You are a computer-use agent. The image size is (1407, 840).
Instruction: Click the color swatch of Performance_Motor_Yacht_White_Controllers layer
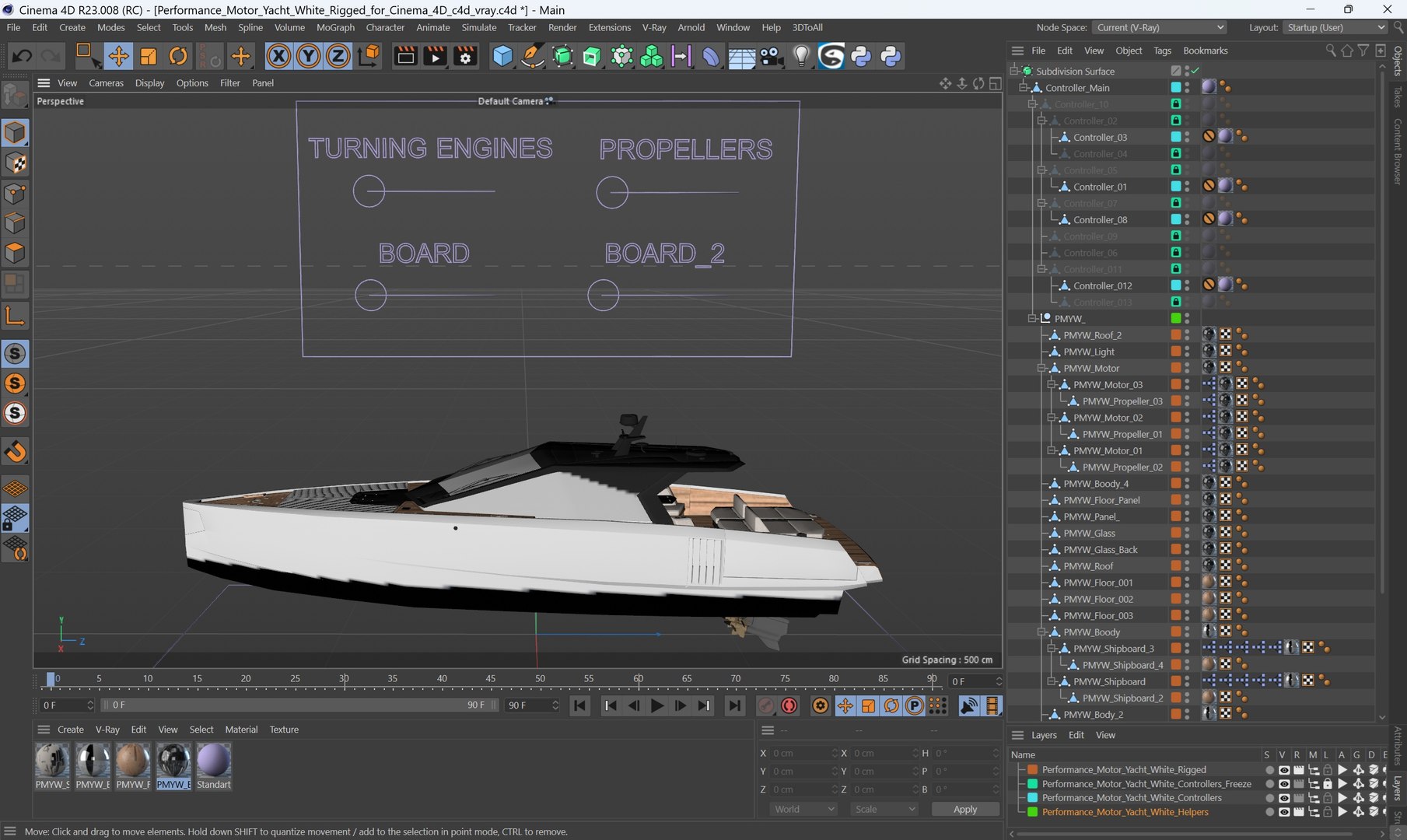coord(1032,798)
